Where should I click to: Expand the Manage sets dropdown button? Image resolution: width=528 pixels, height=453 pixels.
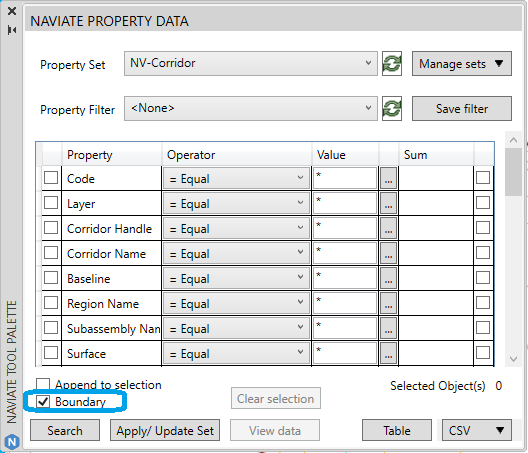click(462, 64)
